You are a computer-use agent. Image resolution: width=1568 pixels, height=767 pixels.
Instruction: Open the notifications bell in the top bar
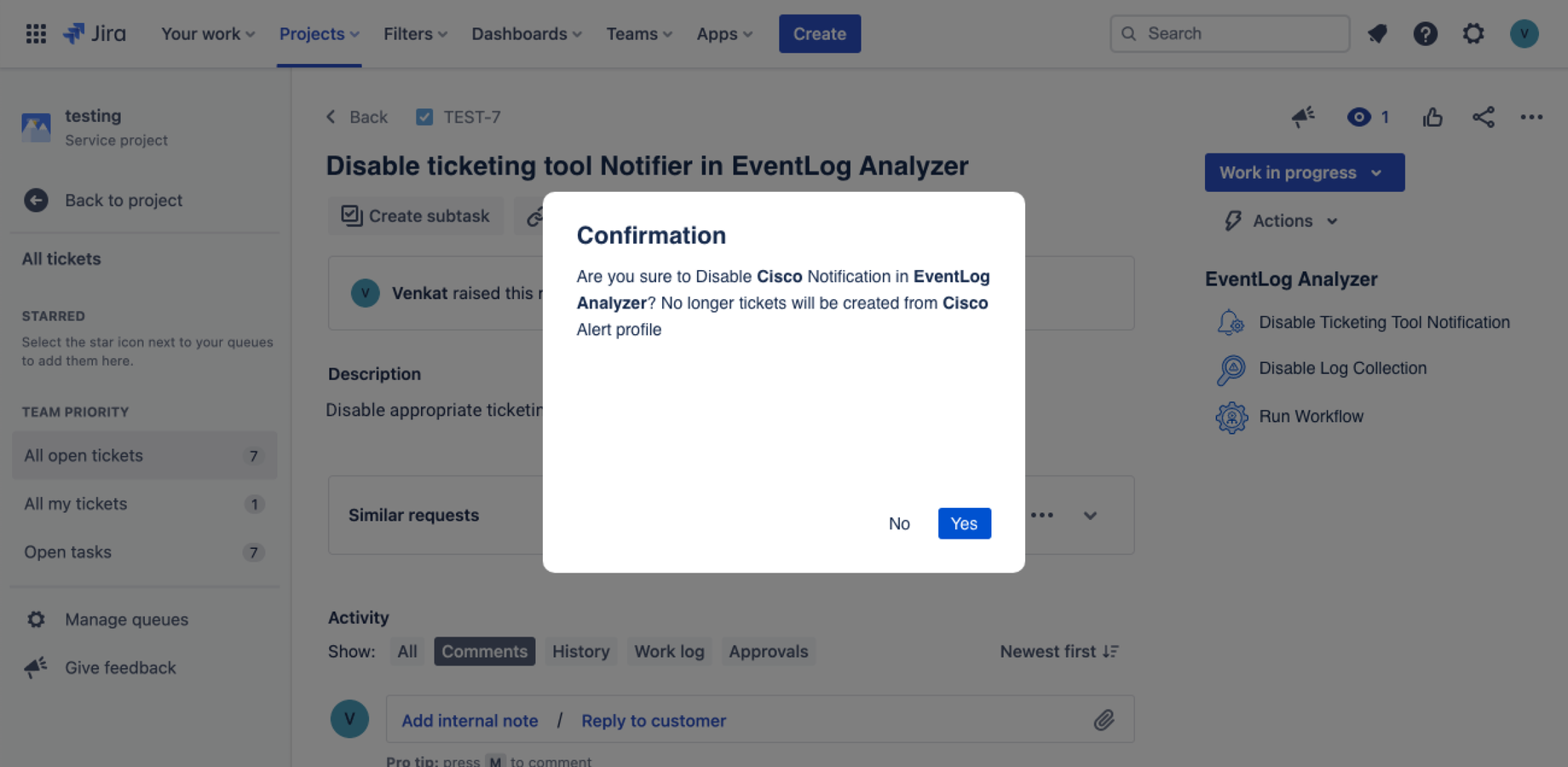[x=1377, y=33]
